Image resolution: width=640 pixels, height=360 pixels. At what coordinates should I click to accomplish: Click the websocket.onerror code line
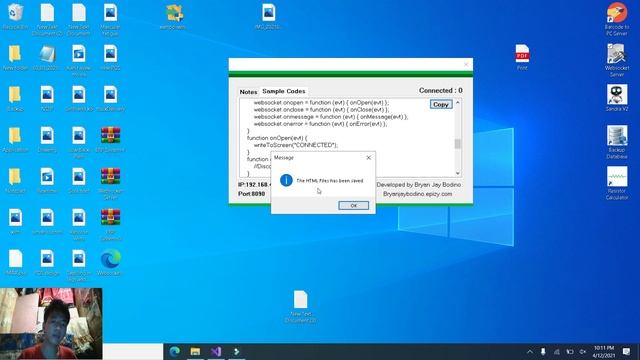tap(320, 124)
